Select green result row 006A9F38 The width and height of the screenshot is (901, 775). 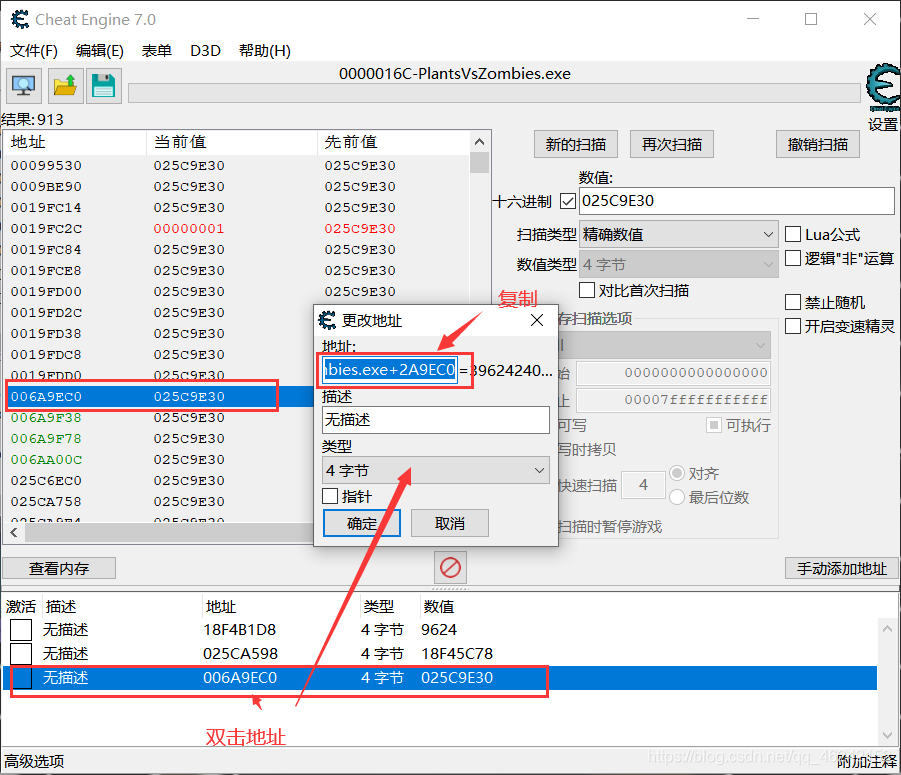159,418
